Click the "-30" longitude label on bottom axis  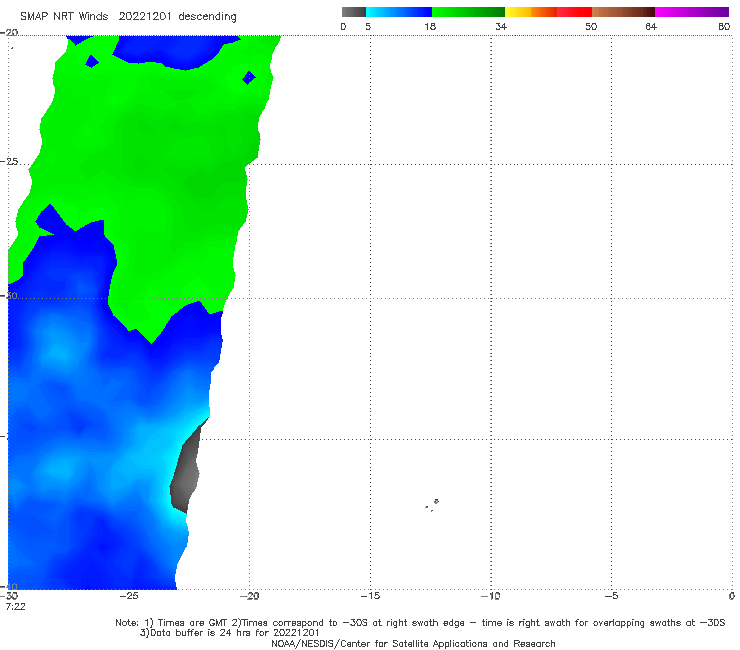click(9, 596)
